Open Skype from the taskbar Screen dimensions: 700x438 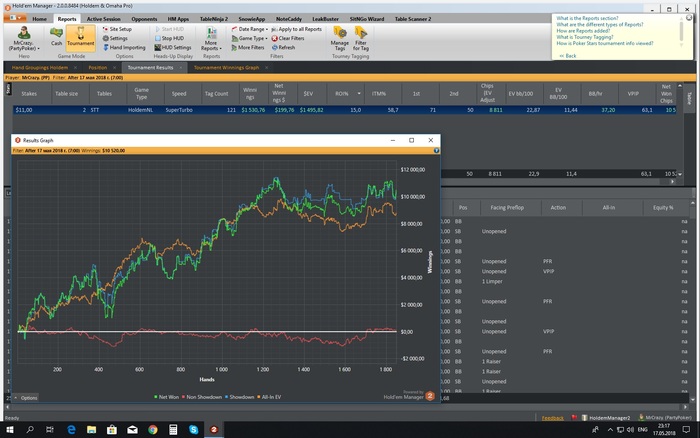coord(193,430)
